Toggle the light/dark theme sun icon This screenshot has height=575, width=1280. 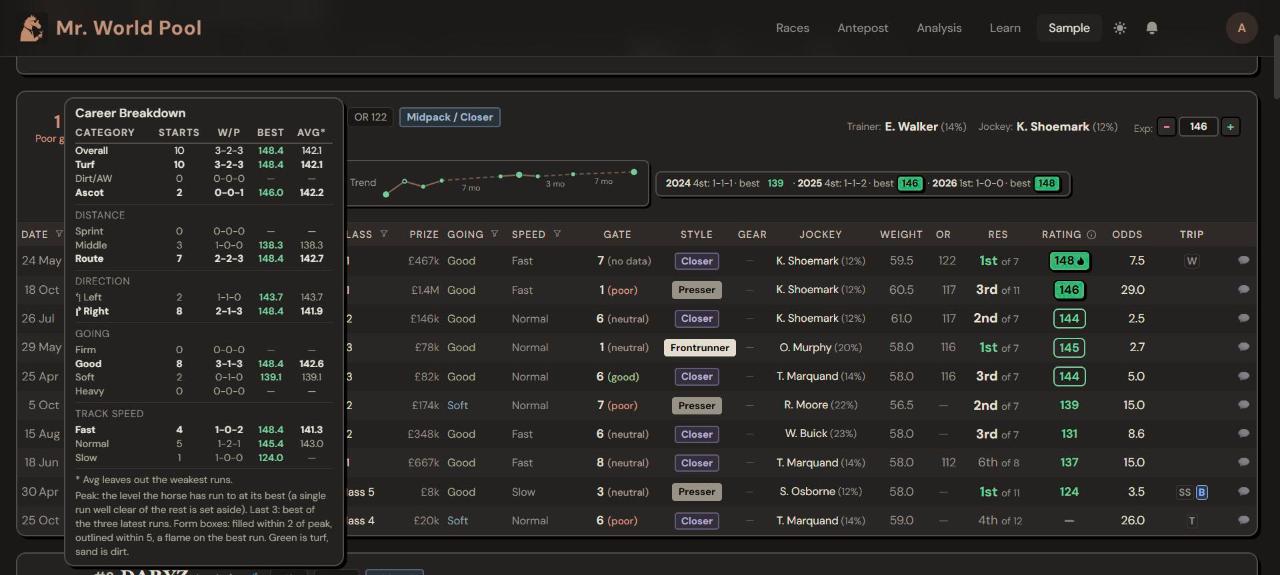[1120, 28]
